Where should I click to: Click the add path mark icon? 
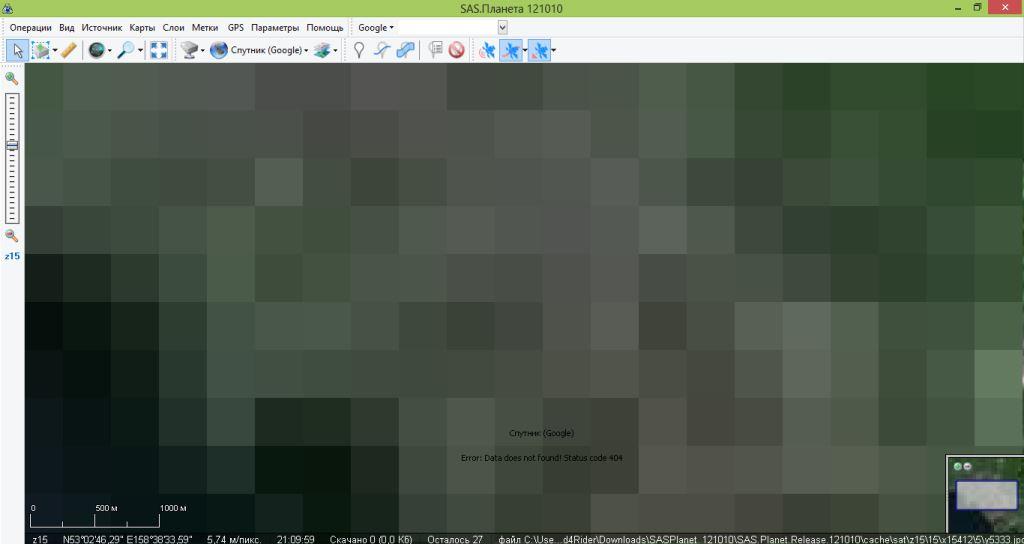(381, 50)
